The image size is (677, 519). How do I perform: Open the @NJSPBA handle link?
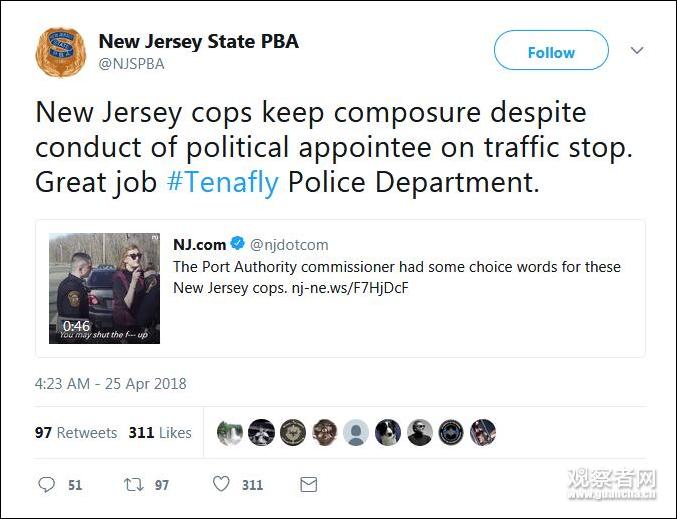tap(131, 64)
